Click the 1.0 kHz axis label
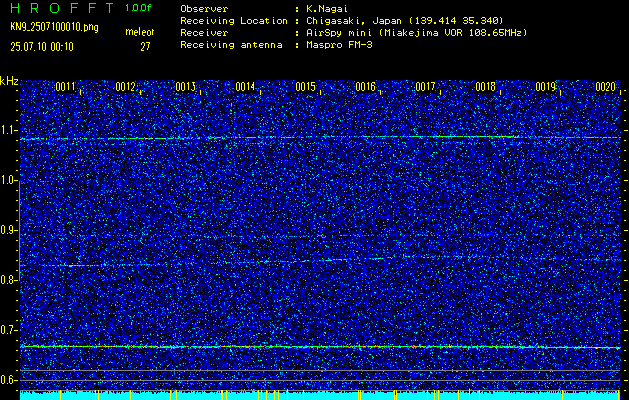Viewport: 629px width, 400px height. click(x=9, y=180)
